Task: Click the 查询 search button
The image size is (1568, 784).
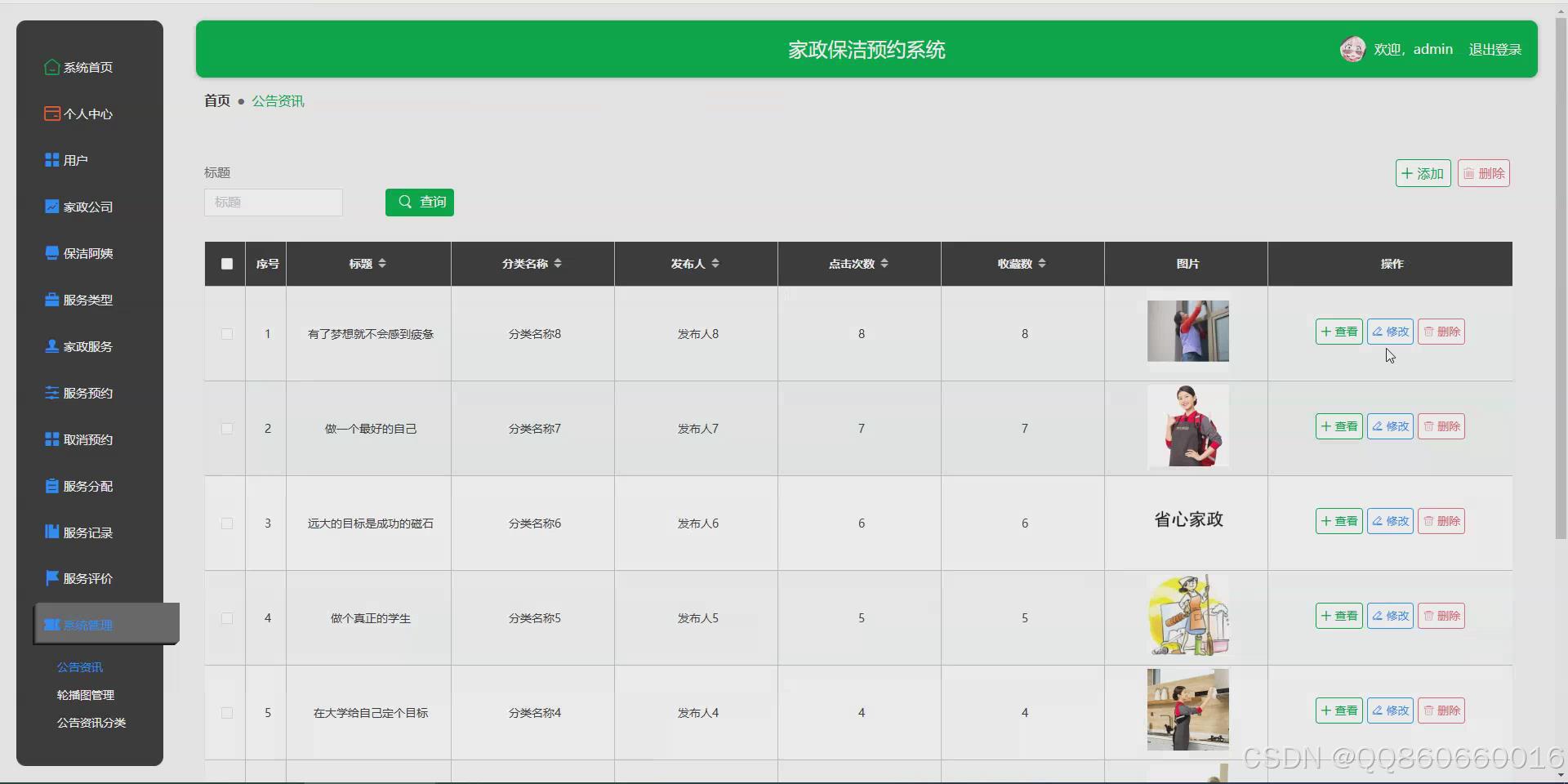Action: tap(420, 202)
